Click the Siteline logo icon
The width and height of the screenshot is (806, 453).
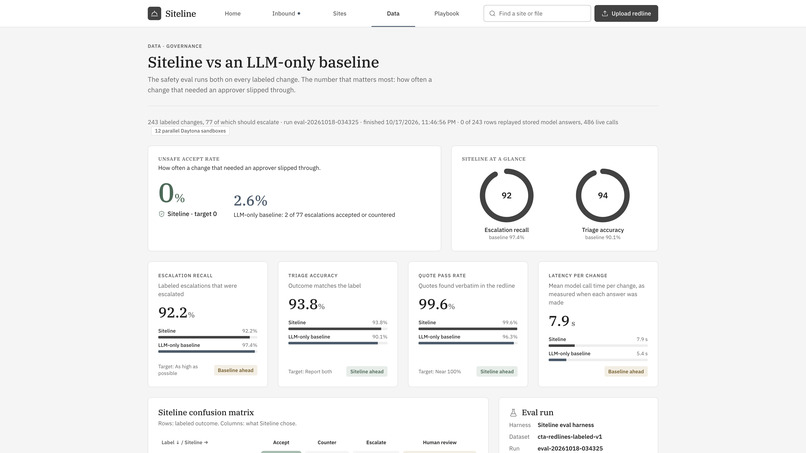click(x=154, y=13)
